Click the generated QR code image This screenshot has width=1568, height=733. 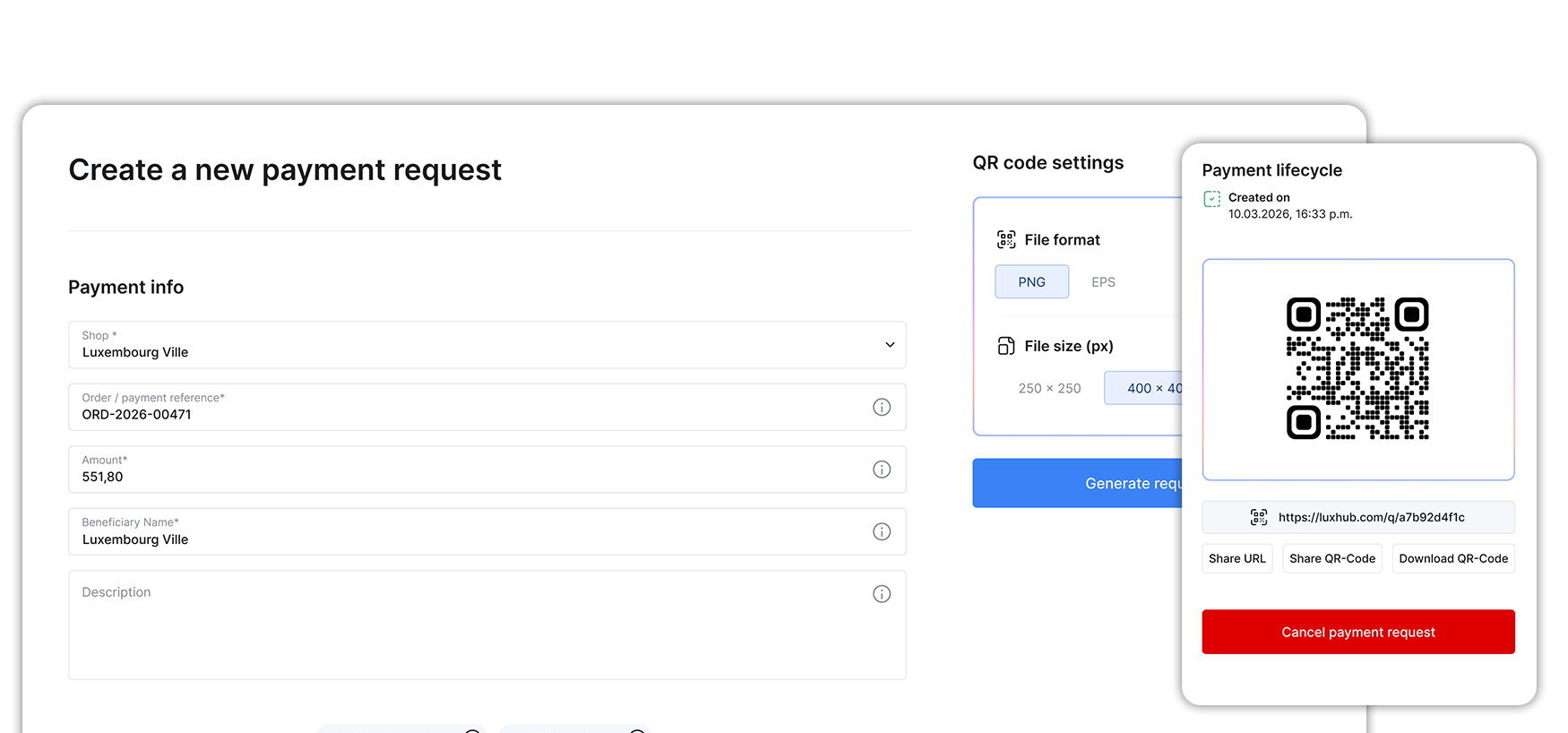[x=1357, y=368]
